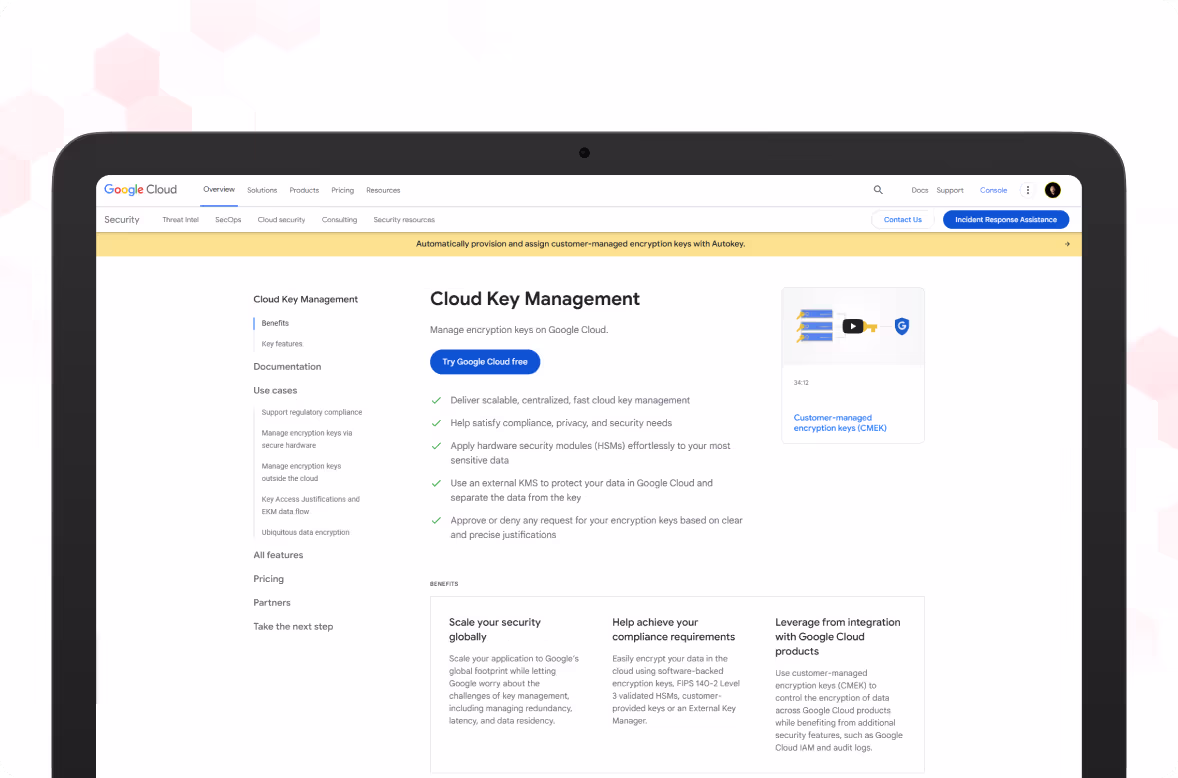The image size is (1178, 778).
Task: Click the CMEK video thumbnail image
Action: pos(853,327)
